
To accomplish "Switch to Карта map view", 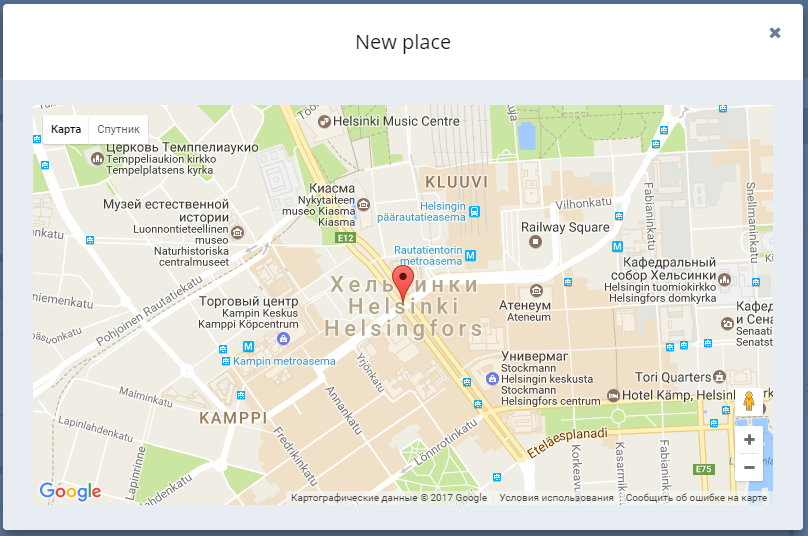I will (x=66, y=129).
